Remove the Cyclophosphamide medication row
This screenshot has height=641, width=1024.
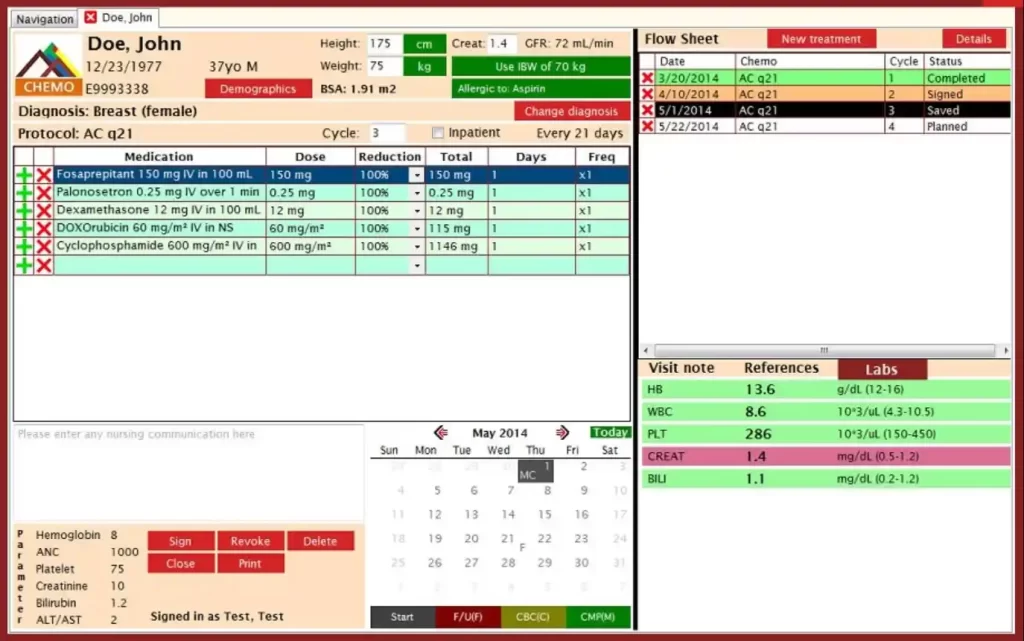41,247
